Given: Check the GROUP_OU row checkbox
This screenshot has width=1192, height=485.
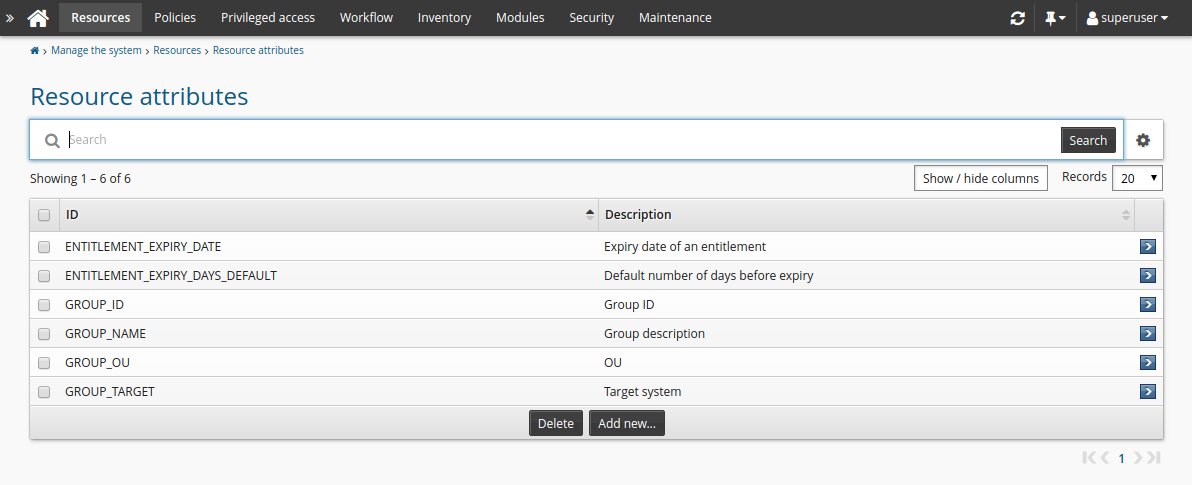Looking at the screenshot, I should point(44,362).
